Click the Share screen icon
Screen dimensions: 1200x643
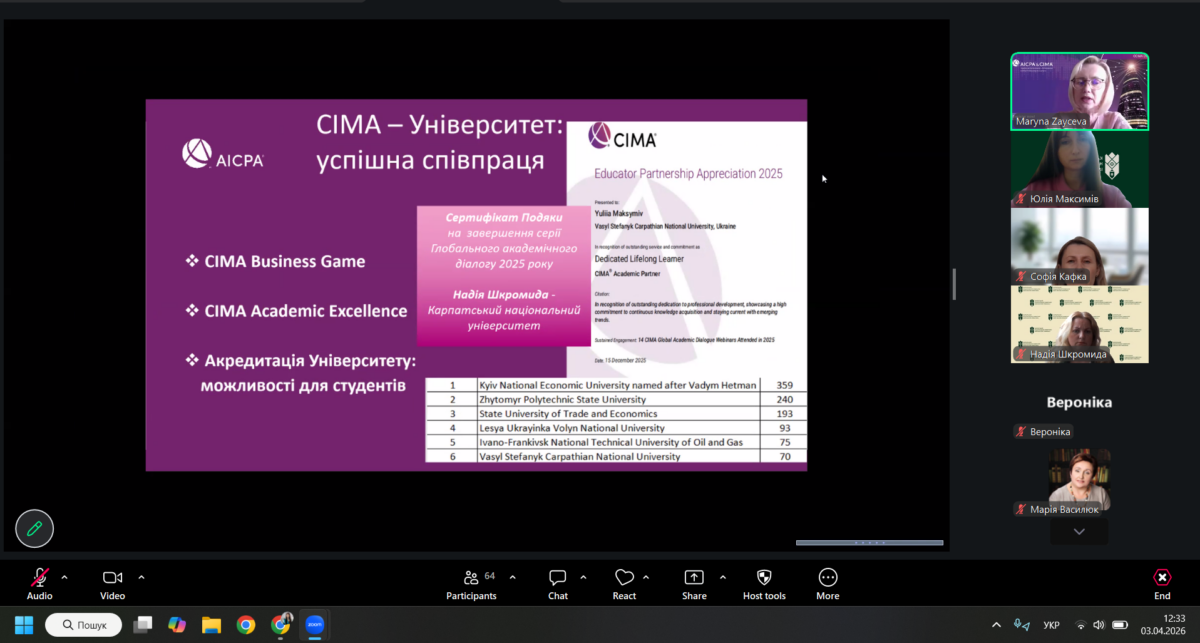coord(694,578)
